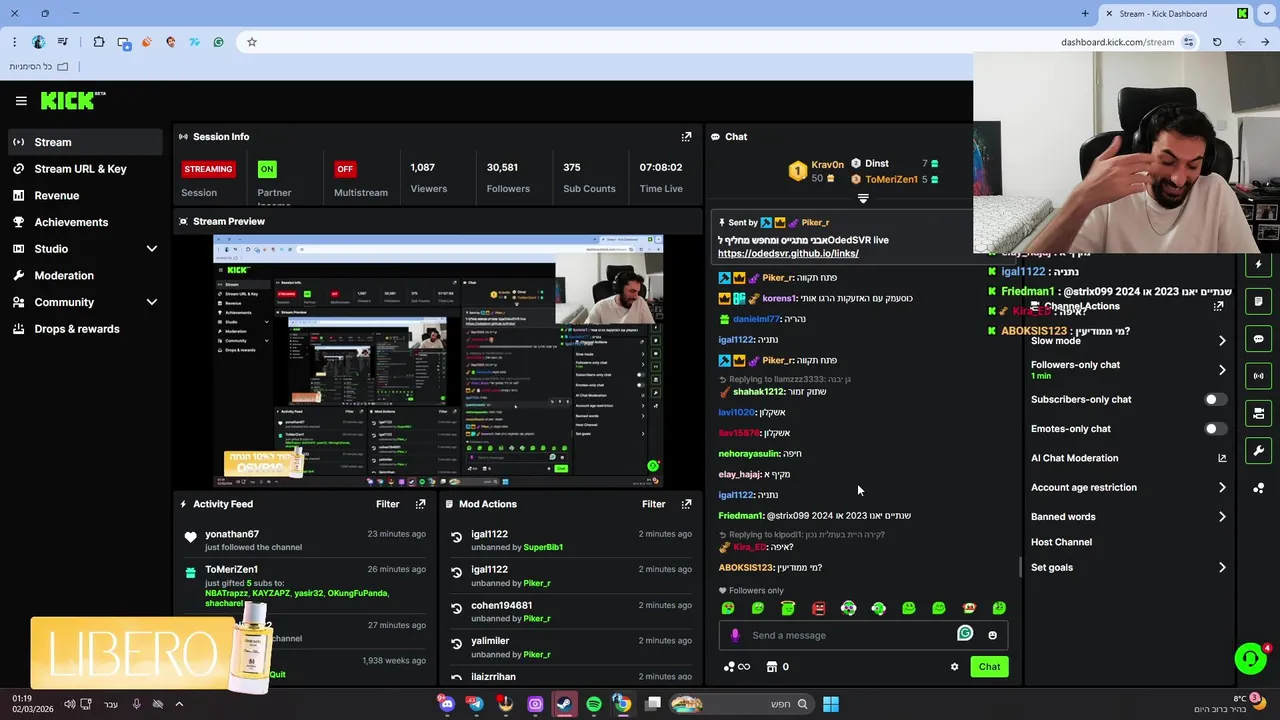The image size is (1280, 720).
Task: Open the chat bubble sidebar icon
Action: (x=1258, y=339)
